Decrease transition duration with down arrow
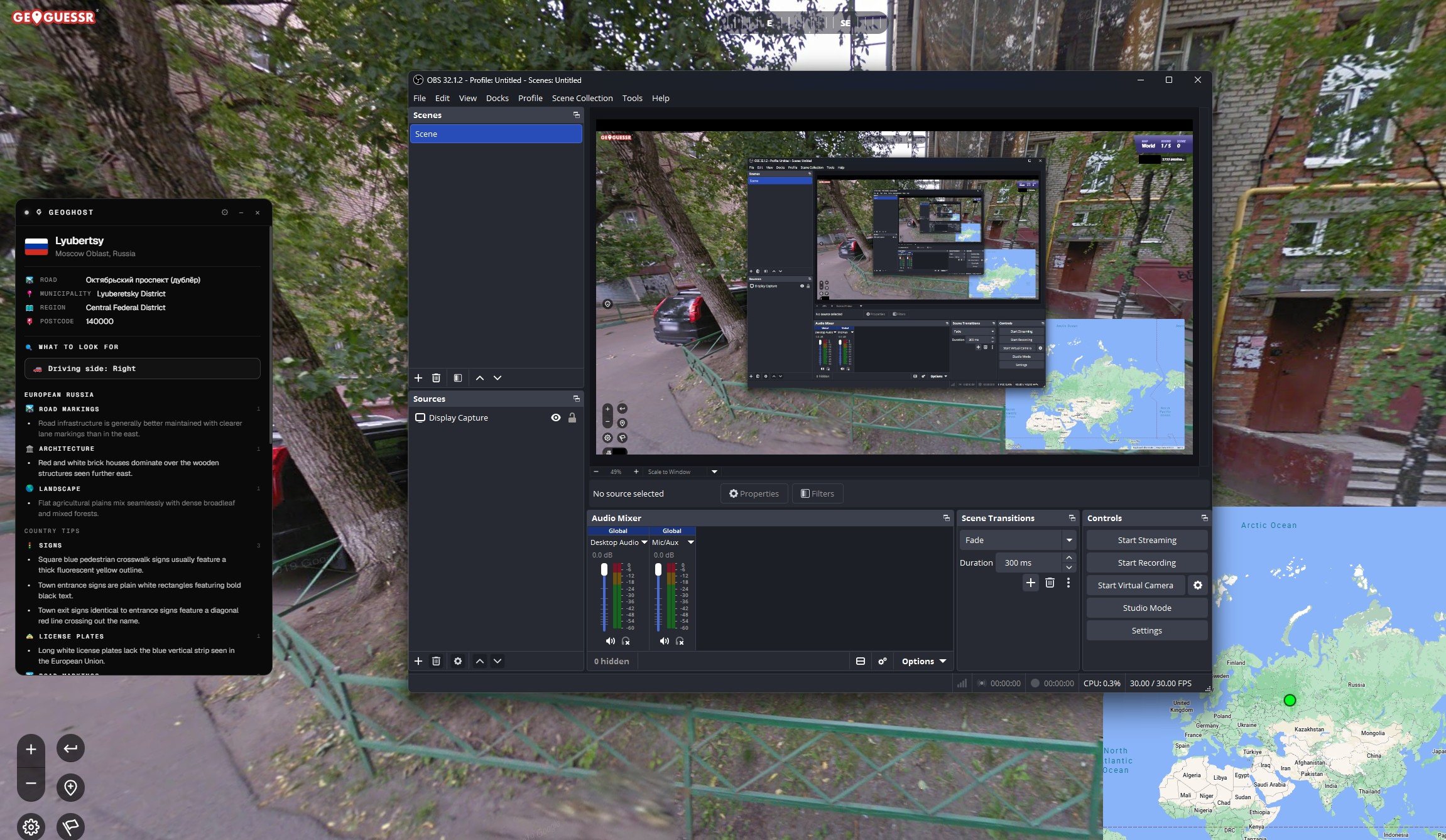Image resolution: width=1446 pixels, height=840 pixels. [x=1069, y=568]
